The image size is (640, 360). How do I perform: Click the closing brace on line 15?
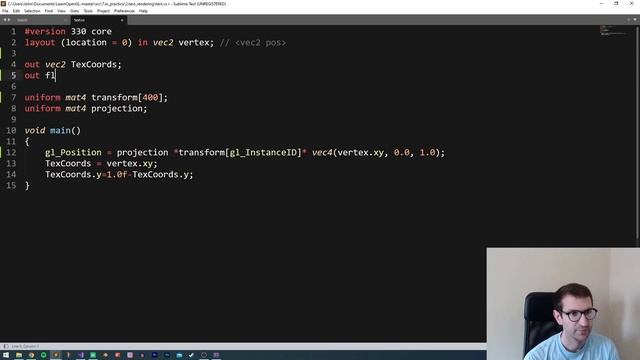pos(27,186)
